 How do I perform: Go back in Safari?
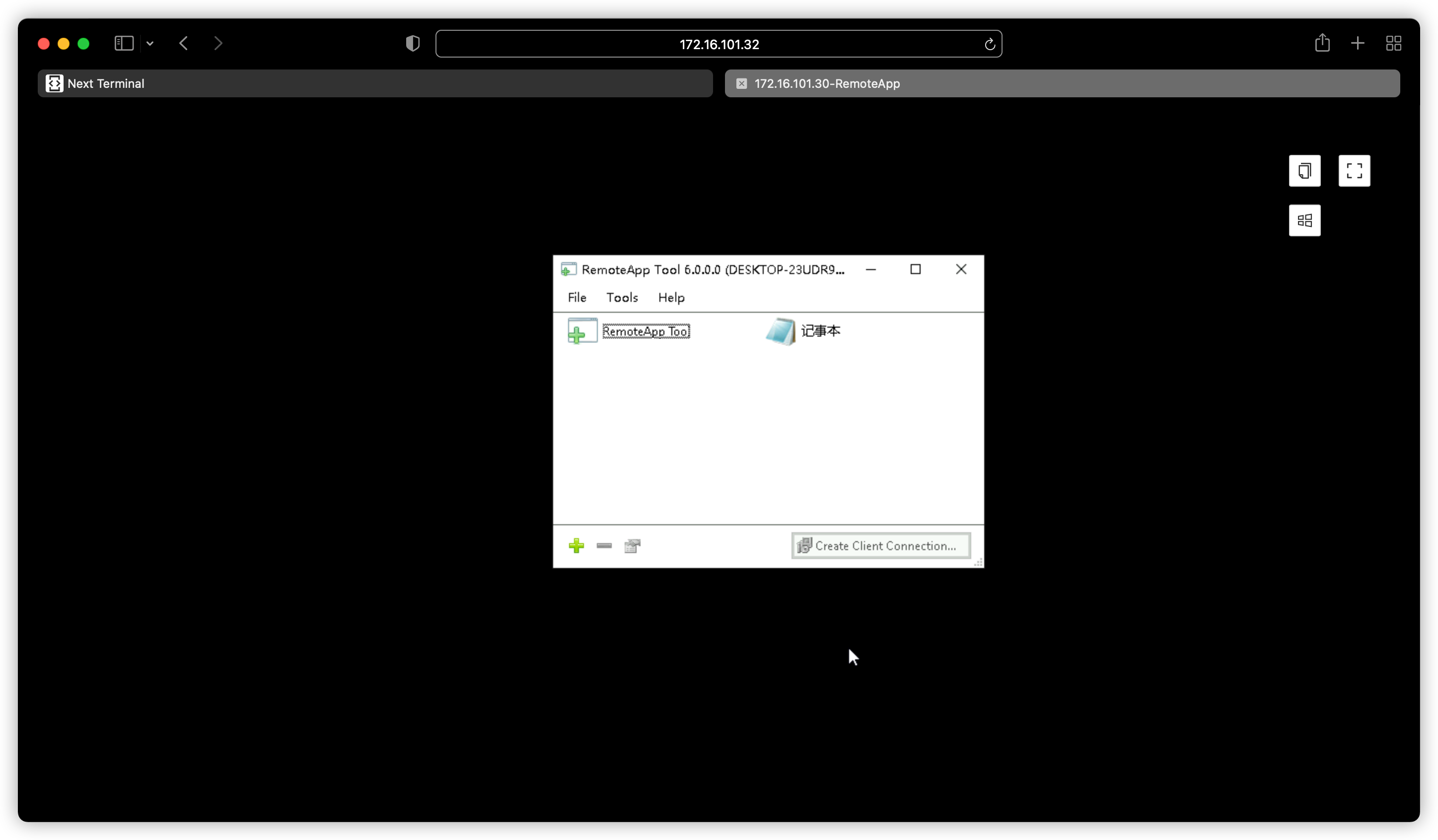tap(183, 43)
